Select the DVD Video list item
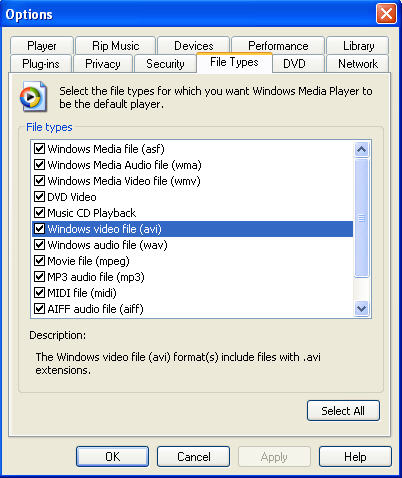 tap(72, 197)
